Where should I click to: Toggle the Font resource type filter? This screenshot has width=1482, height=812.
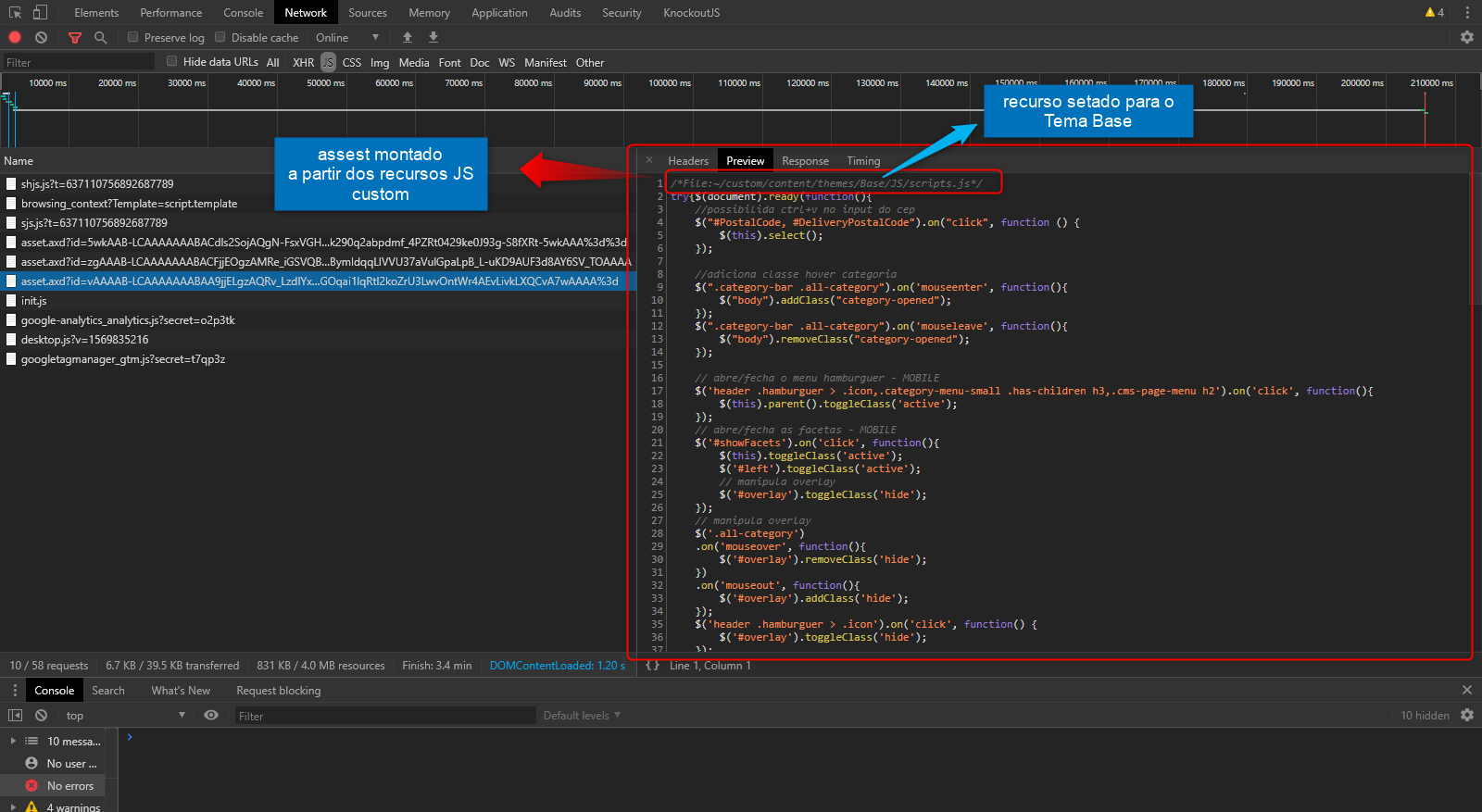449,62
